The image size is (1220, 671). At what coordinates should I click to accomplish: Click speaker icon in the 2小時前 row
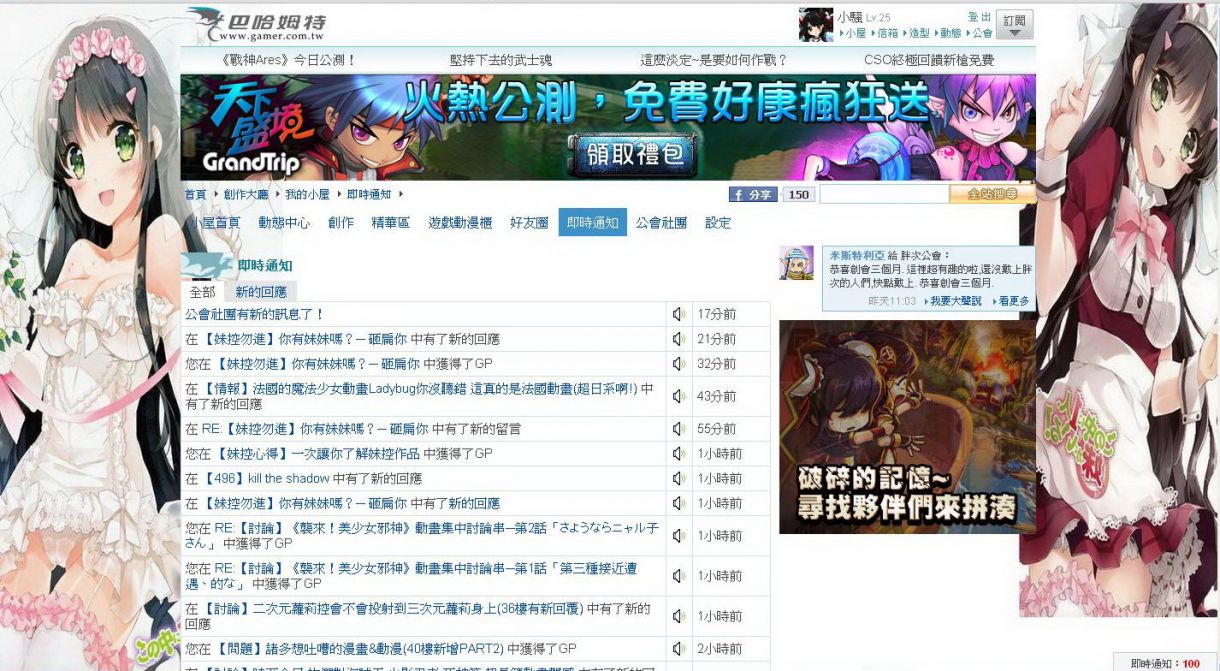679,649
